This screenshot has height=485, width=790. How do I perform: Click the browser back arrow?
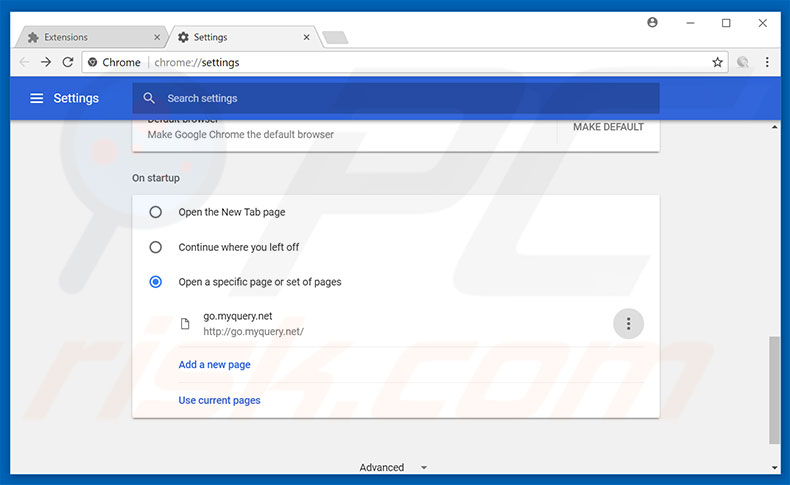point(24,62)
